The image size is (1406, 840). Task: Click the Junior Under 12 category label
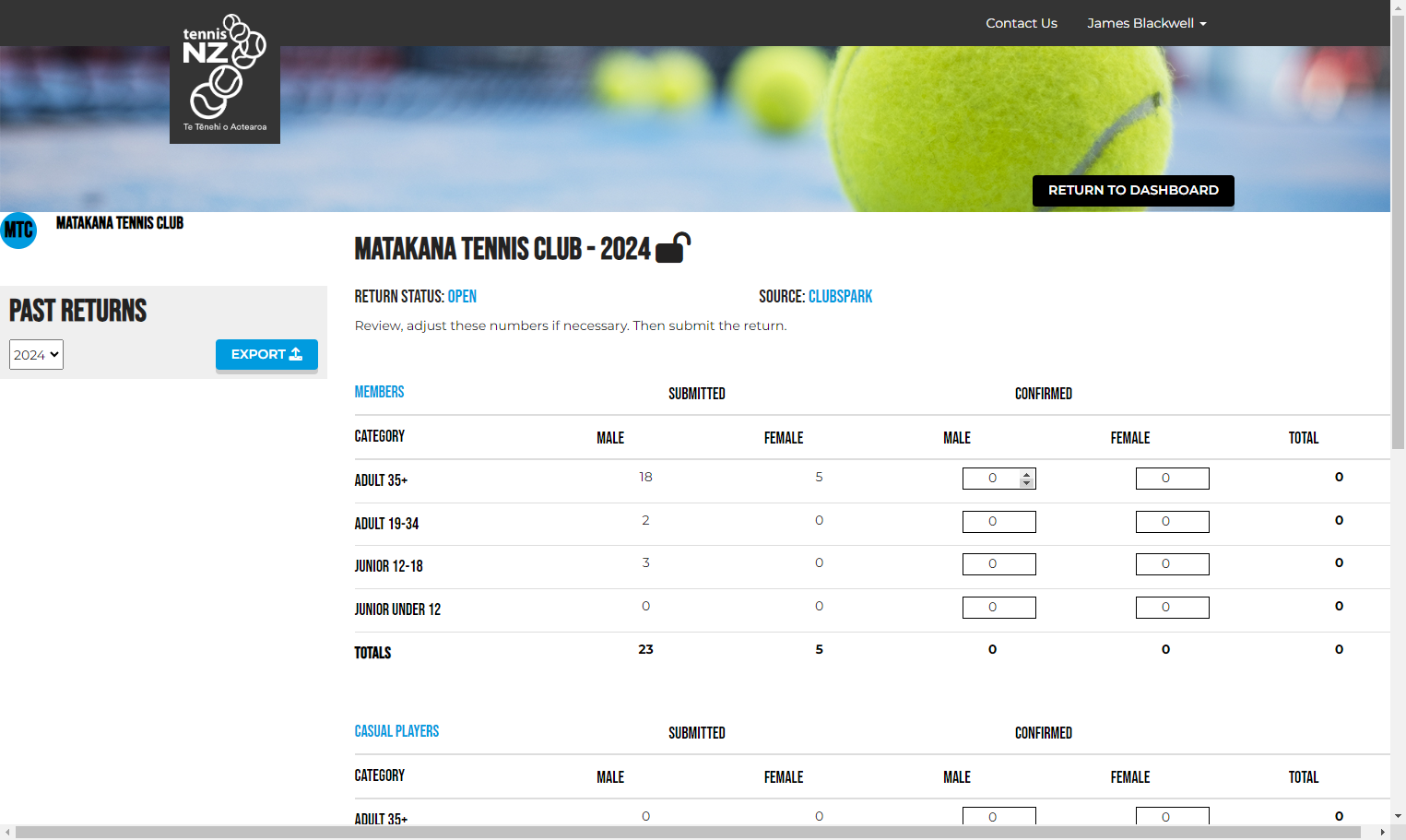point(397,609)
